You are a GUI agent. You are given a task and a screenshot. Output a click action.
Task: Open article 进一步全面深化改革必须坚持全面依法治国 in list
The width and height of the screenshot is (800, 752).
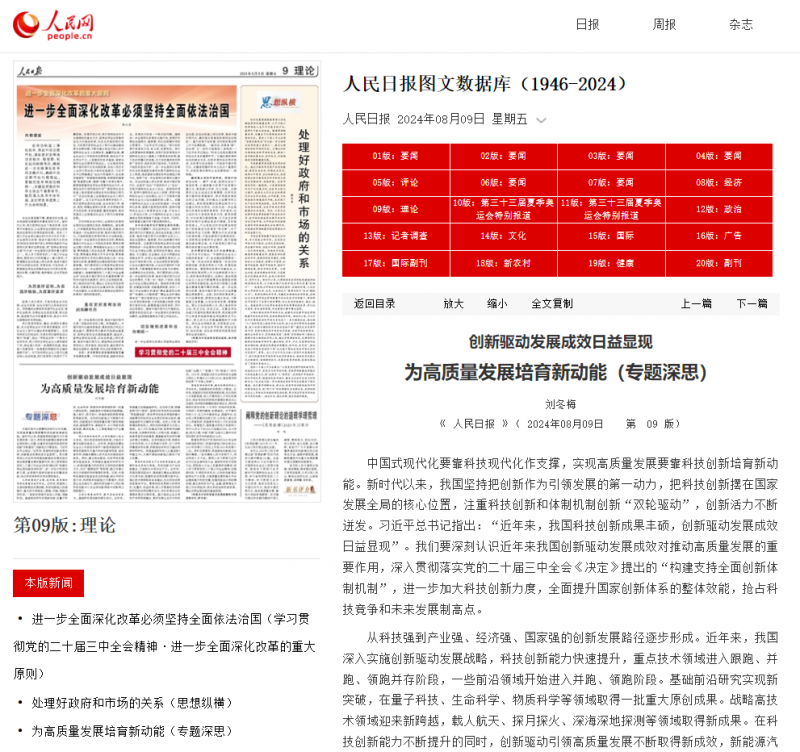pyautogui.click(x=166, y=646)
